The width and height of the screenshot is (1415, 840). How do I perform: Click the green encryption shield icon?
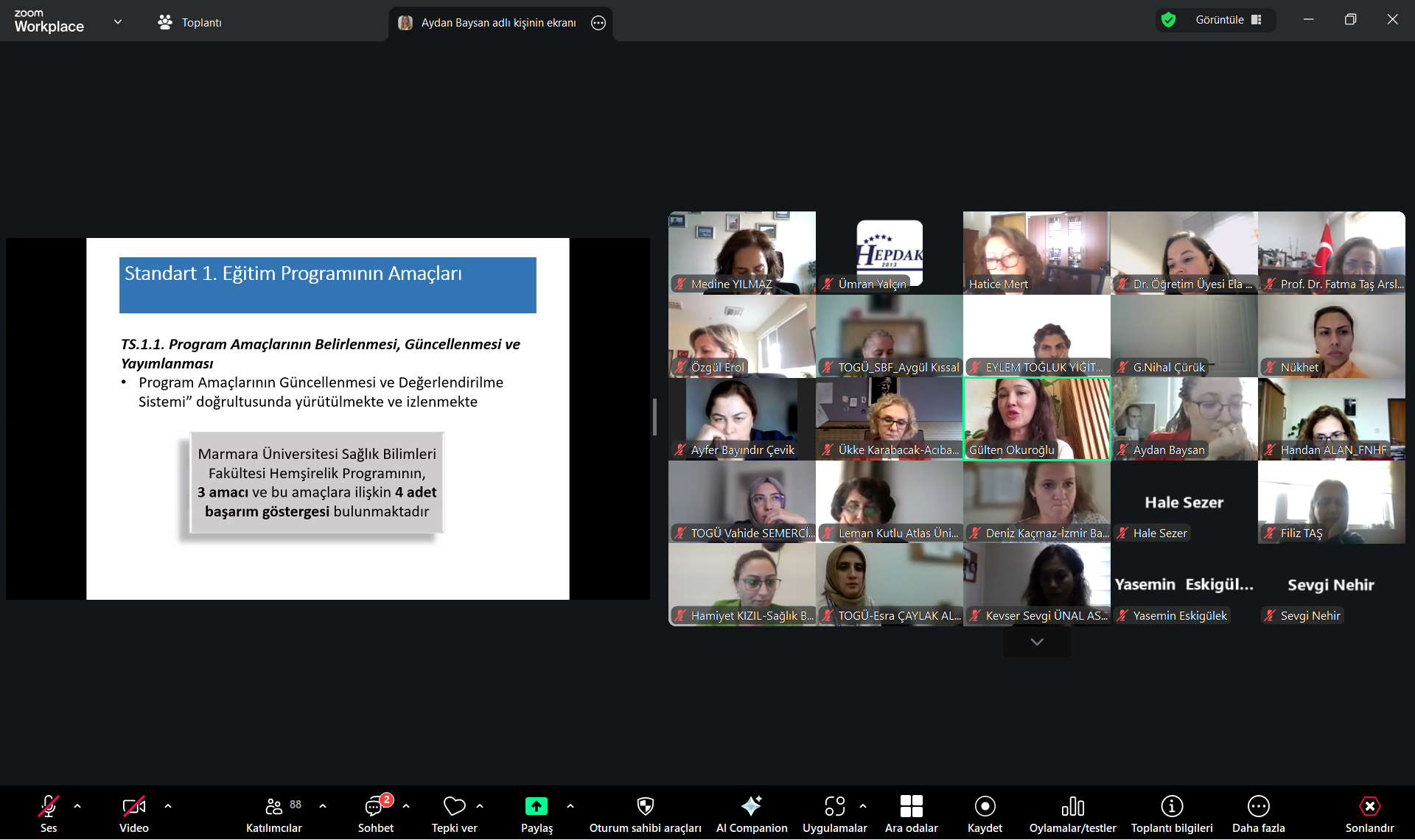tap(1168, 20)
